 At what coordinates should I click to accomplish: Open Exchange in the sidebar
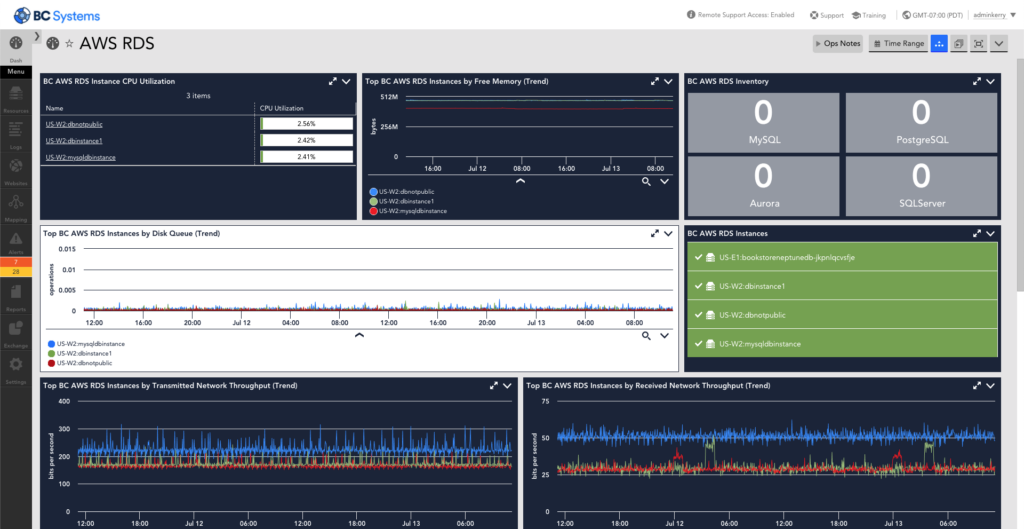pos(16,330)
